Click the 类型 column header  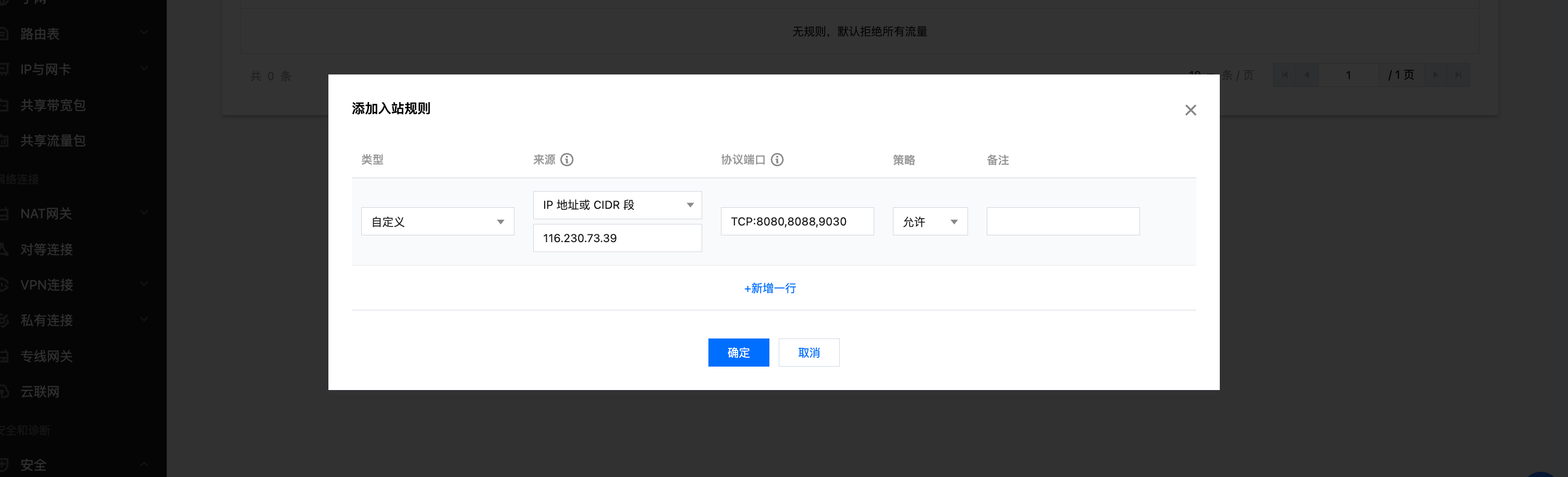(373, 159)
